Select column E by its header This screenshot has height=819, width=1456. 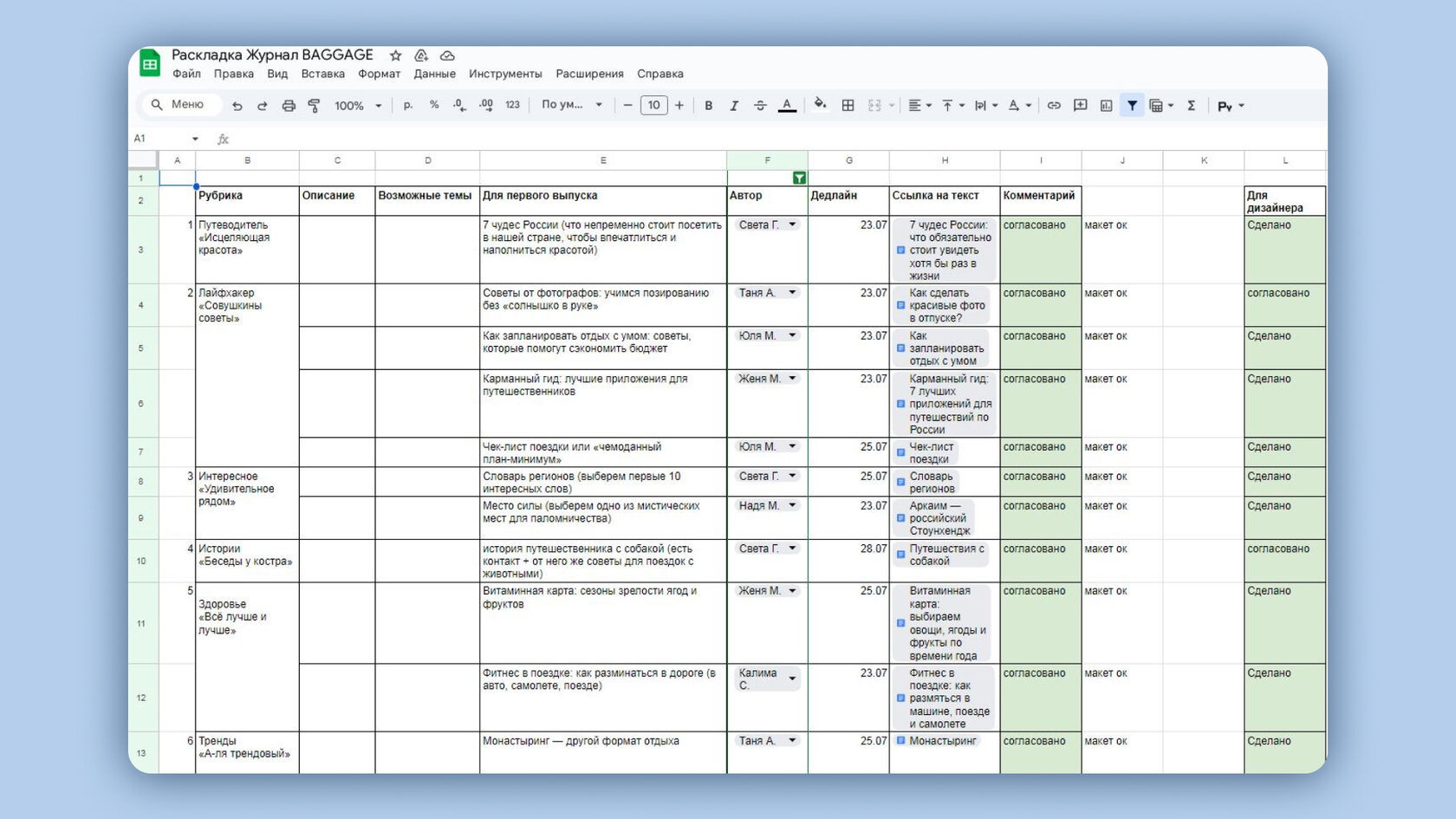click(x=603, y=160)
